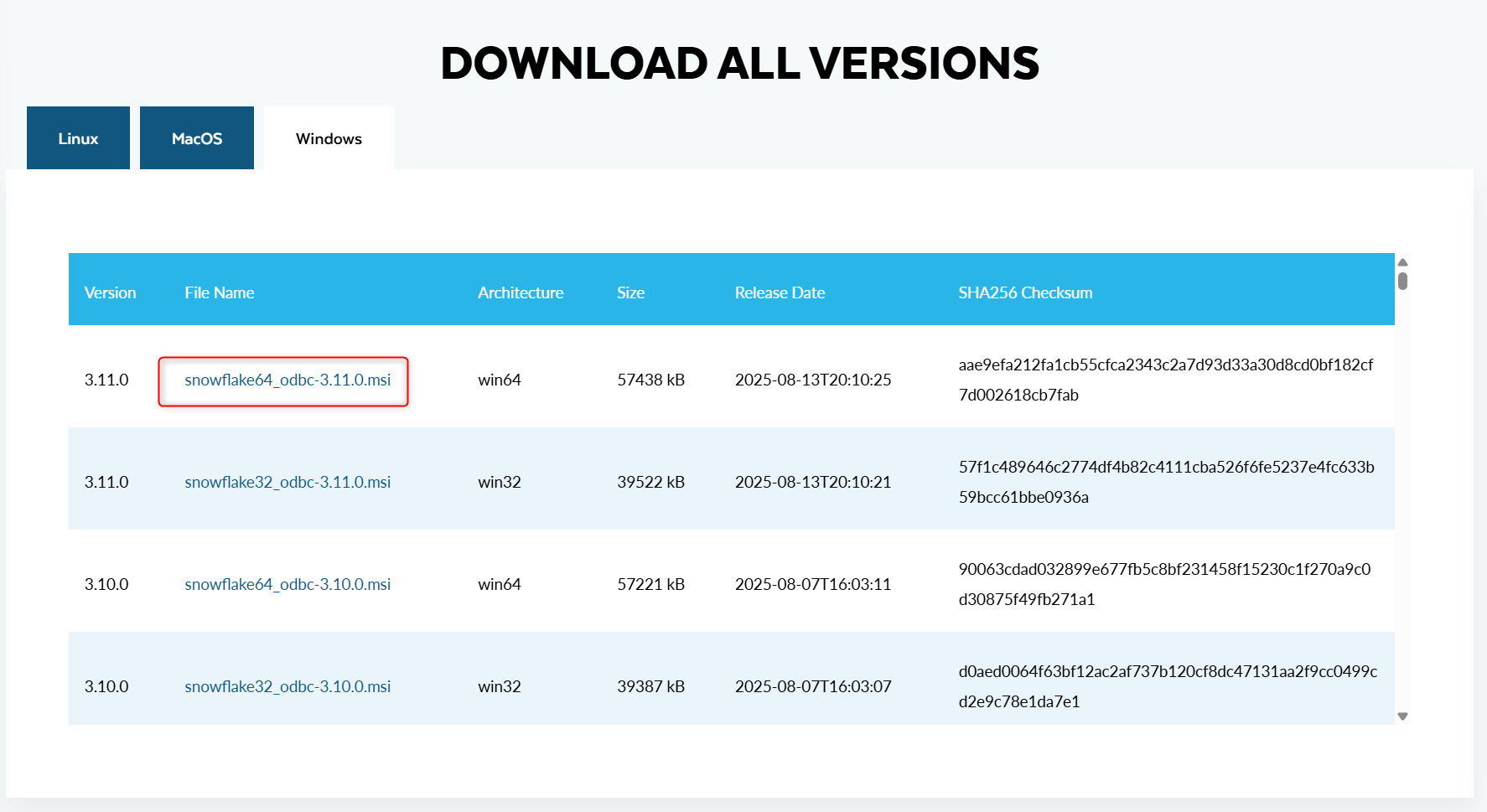Click the Release Date column header
The width and height of the screenshot is (1487, 812).
point(780,292)
